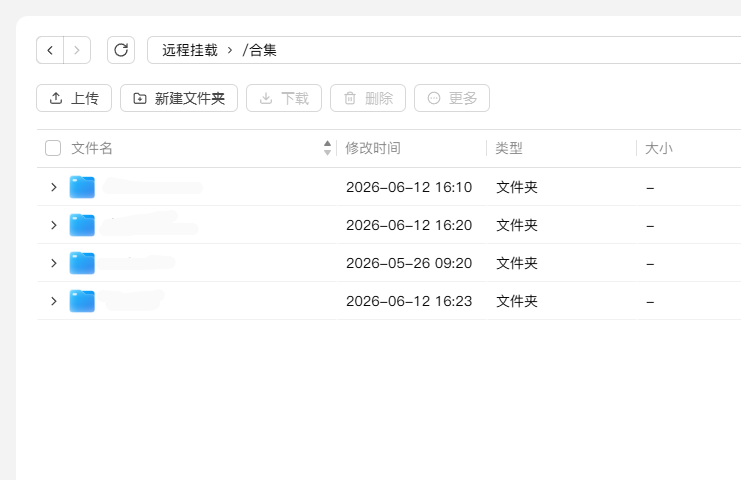
Task: Create a folder with 新建文件夹
Action: [179, 98]
